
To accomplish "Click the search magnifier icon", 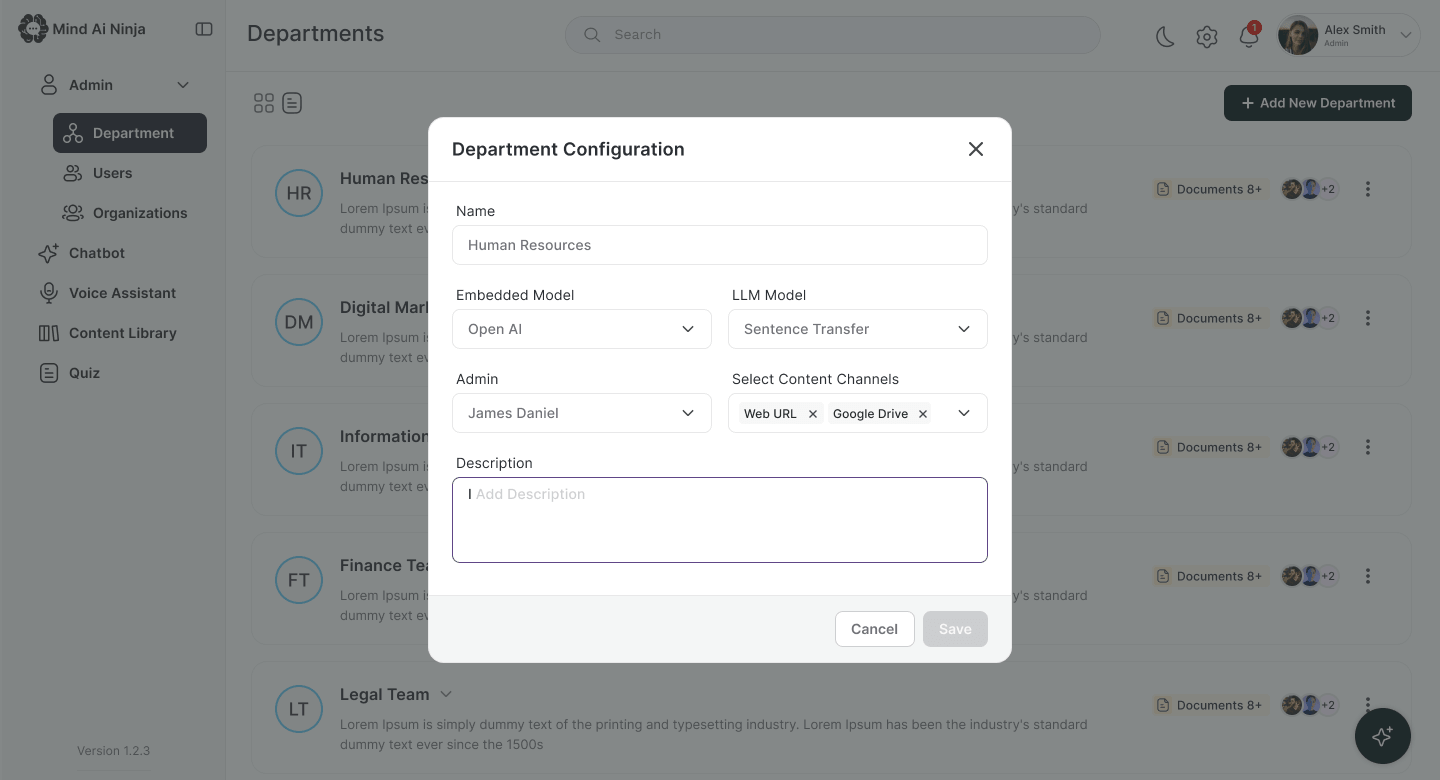I will click(x=592, y=34).
